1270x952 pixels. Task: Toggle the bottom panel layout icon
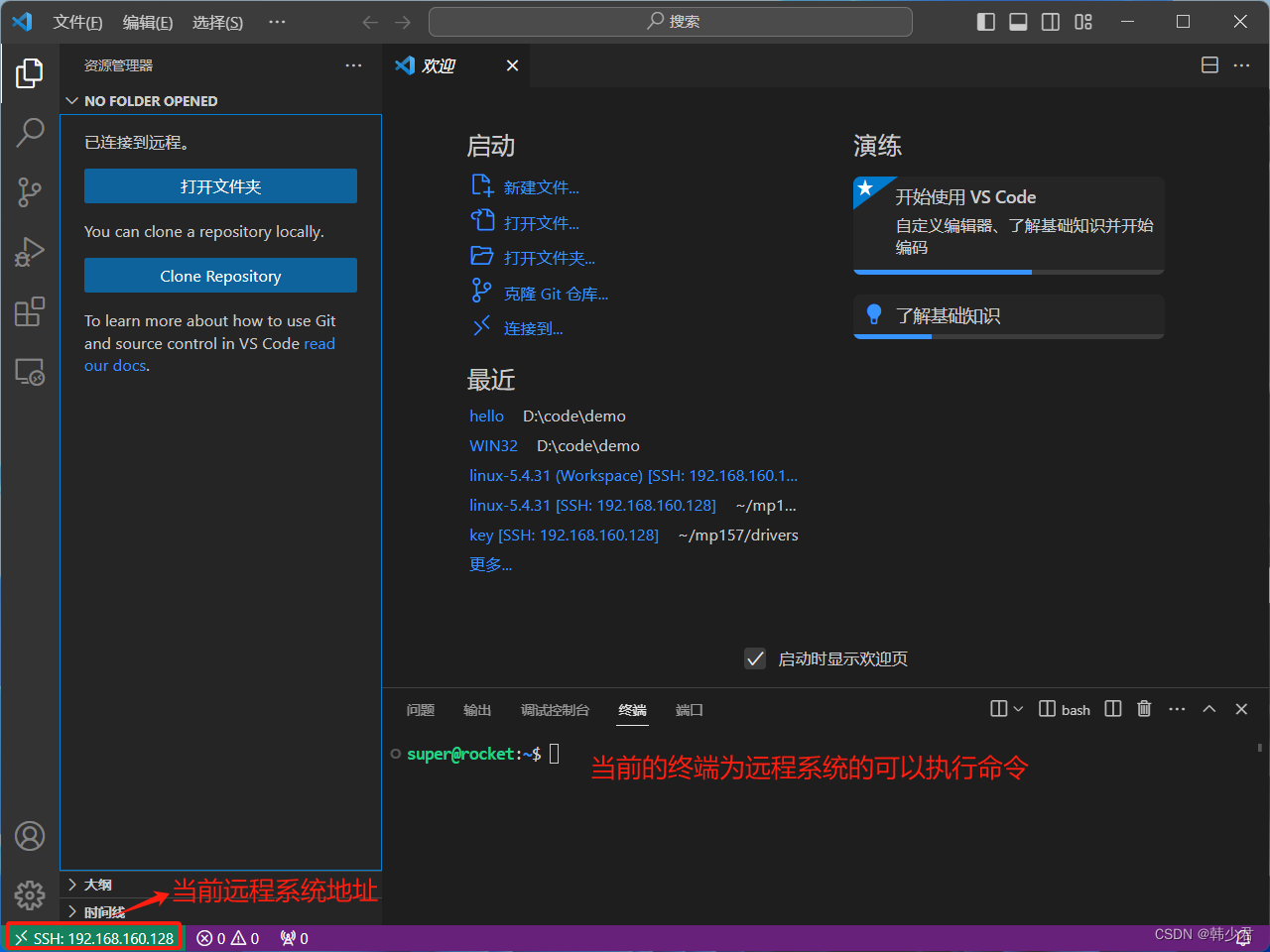coord(1018,22)
